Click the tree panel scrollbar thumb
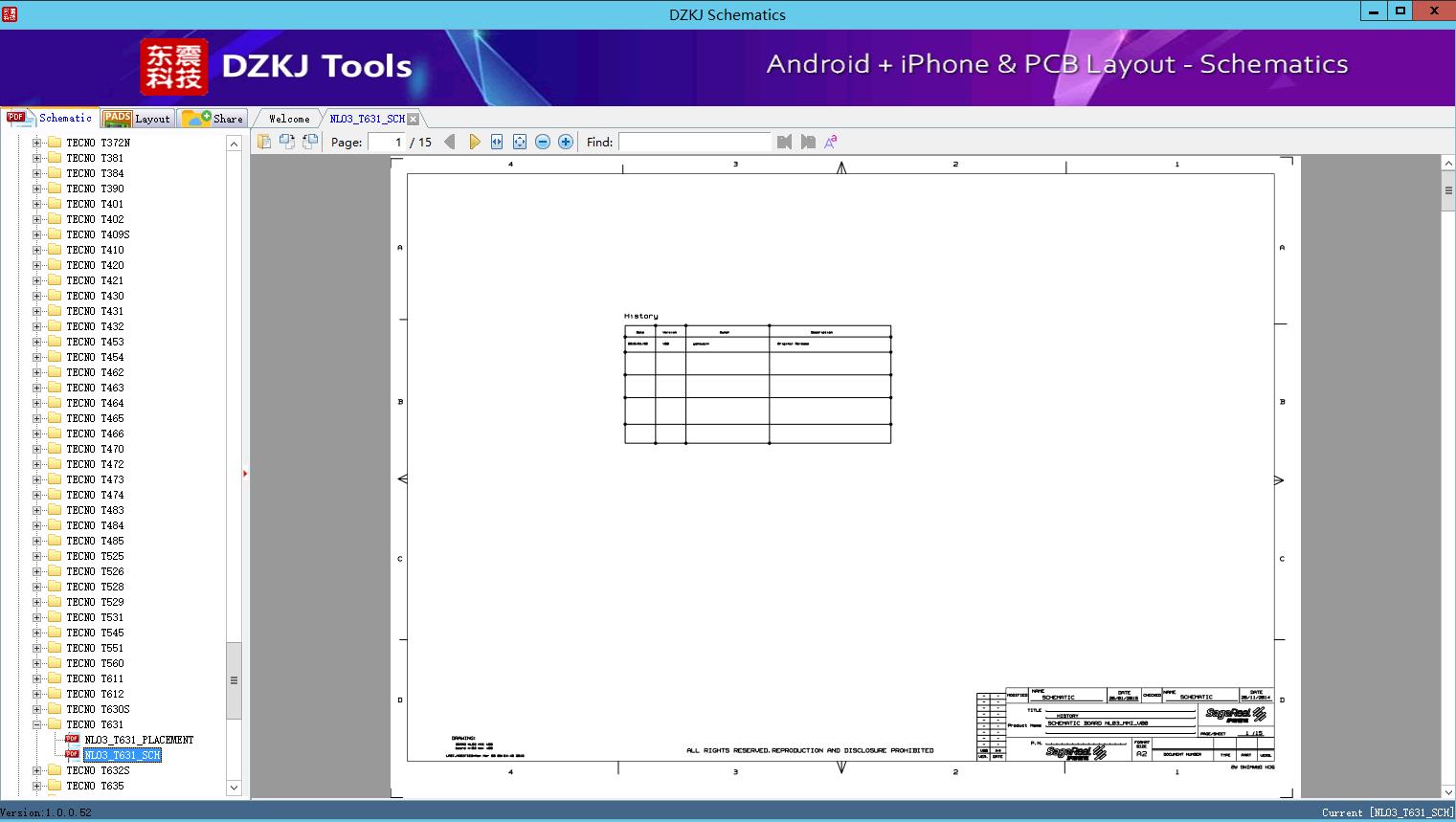This screenshot has width=1456, height=822. point(234,680)
